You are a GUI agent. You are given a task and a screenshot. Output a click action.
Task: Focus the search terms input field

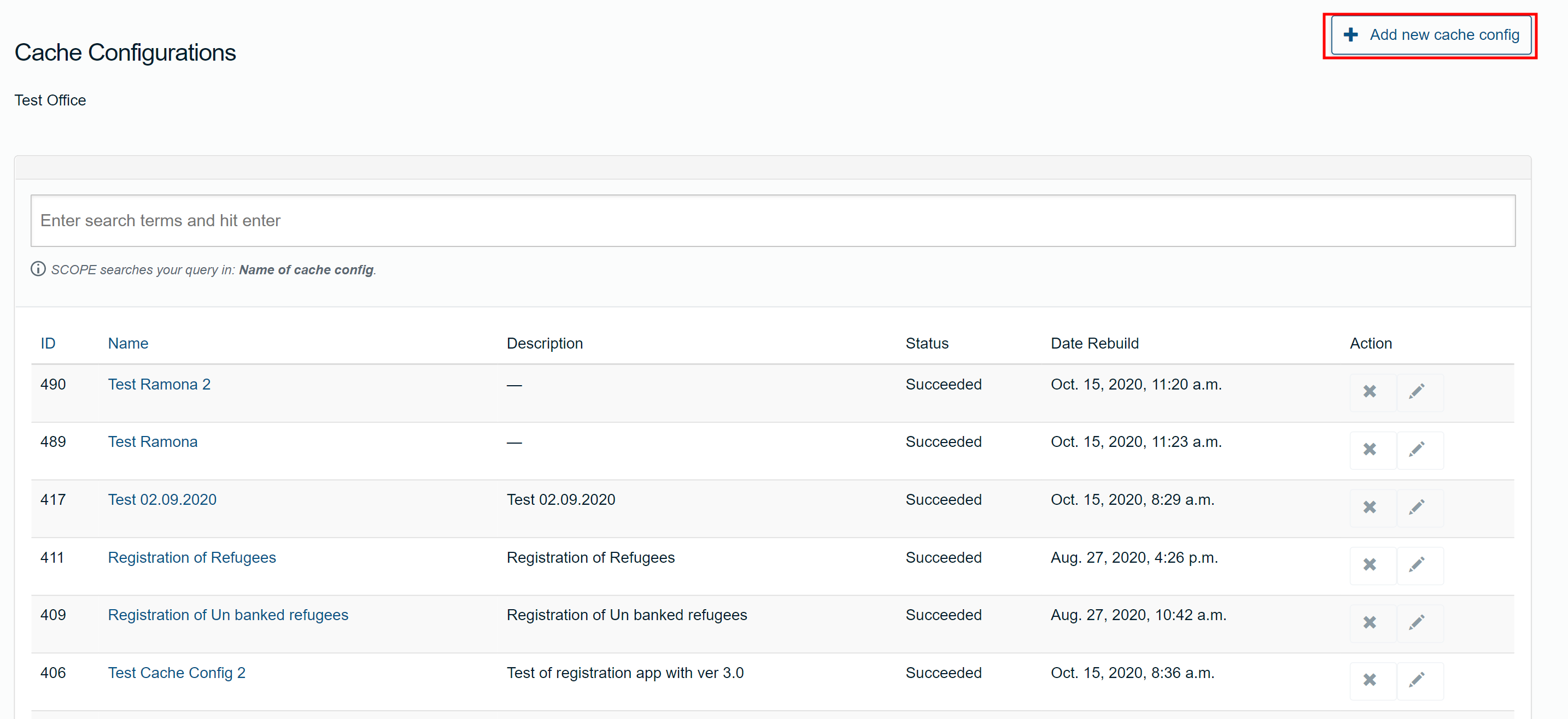pyautogui.click(x=773, y=221)
